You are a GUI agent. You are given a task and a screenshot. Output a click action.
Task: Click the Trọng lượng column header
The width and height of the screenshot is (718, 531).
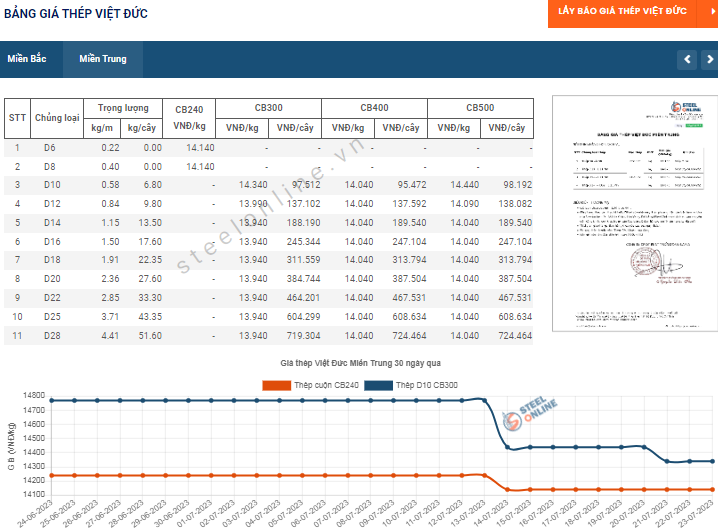(x=123, y=108)
